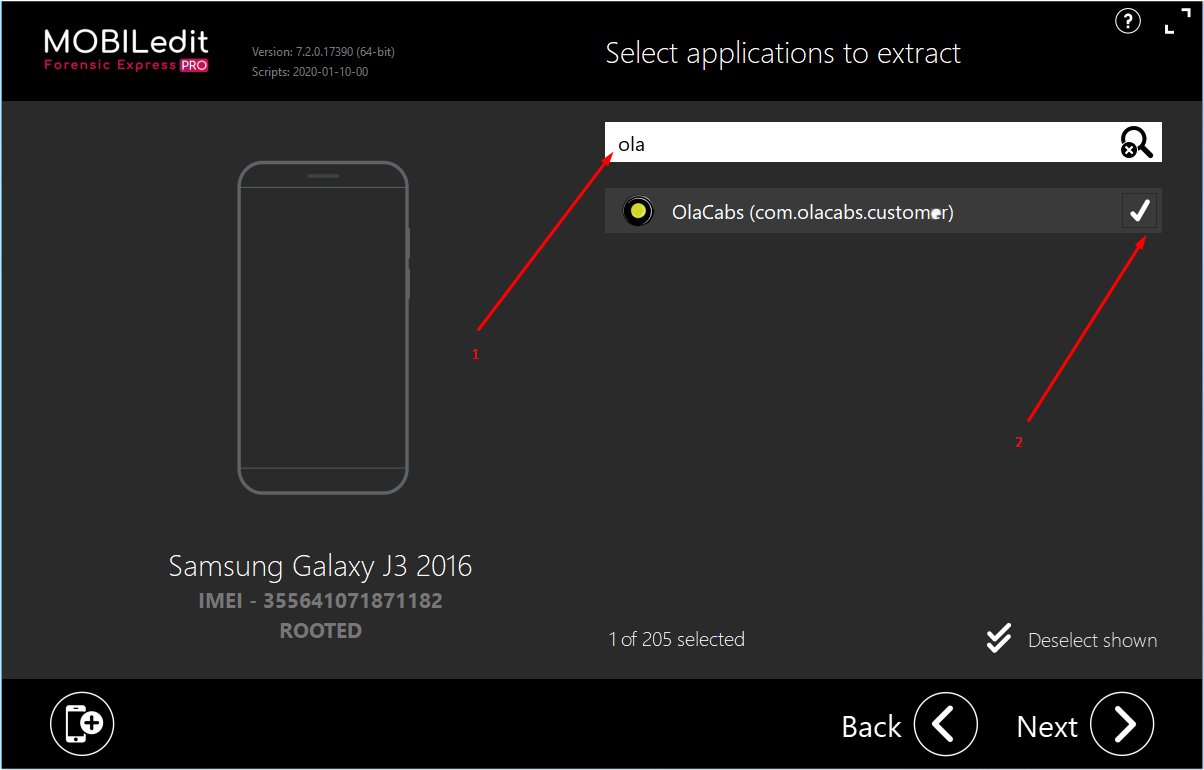Select the OlaCabs (com.olacabs.customer) row

[883, 211]
